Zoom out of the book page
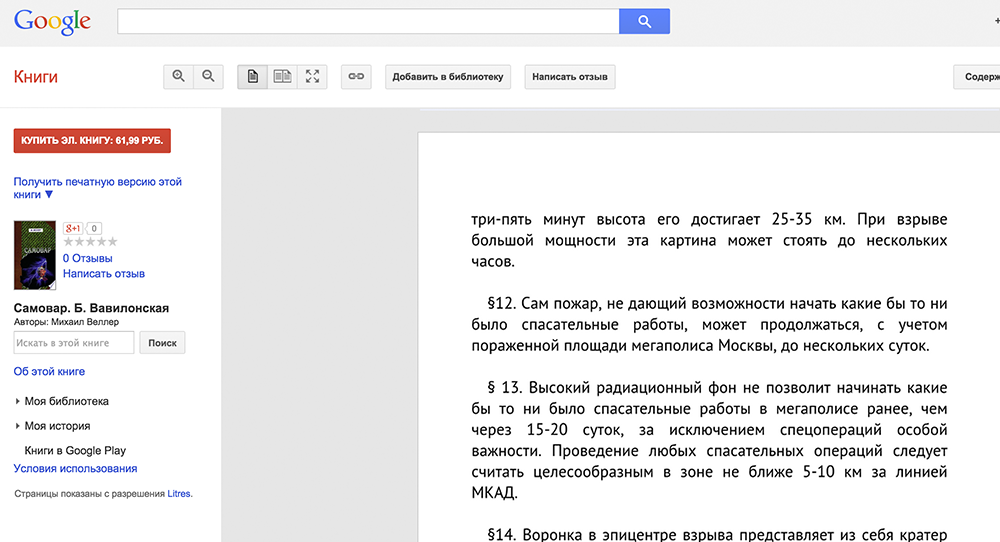Viewport: 1000px width, 542px height. coord(208,76)
